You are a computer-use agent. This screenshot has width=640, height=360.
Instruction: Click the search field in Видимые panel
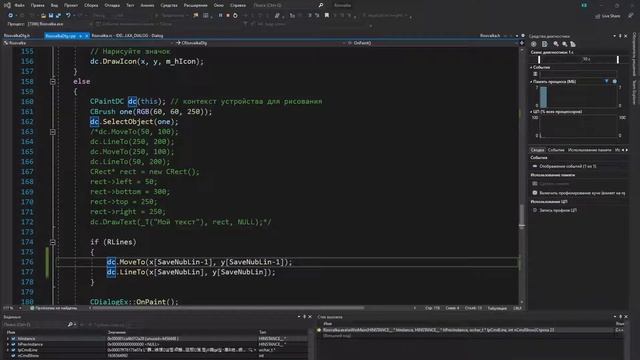pos(35,324)
